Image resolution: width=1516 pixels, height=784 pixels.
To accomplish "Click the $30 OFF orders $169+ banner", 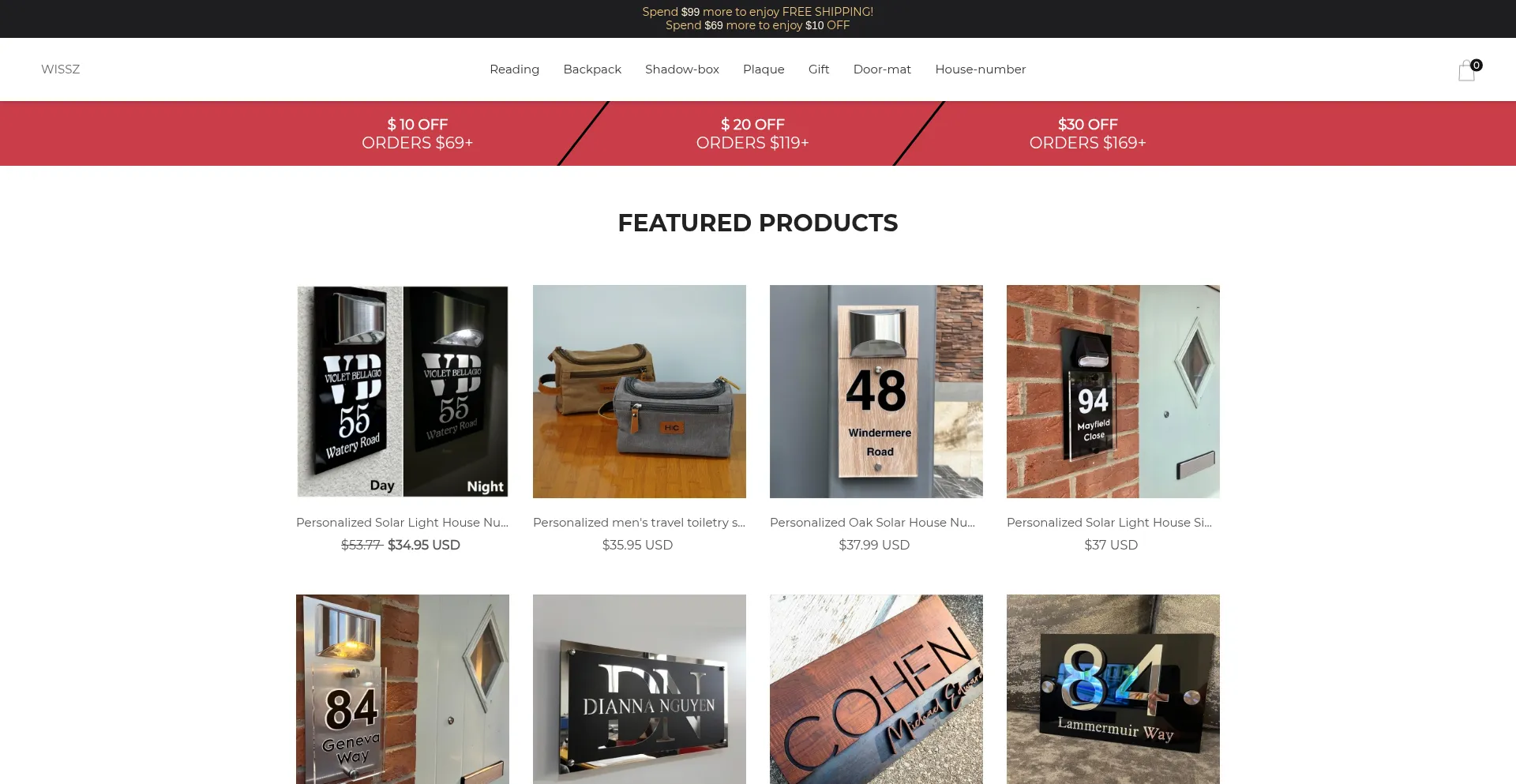I will [1087, 133].
